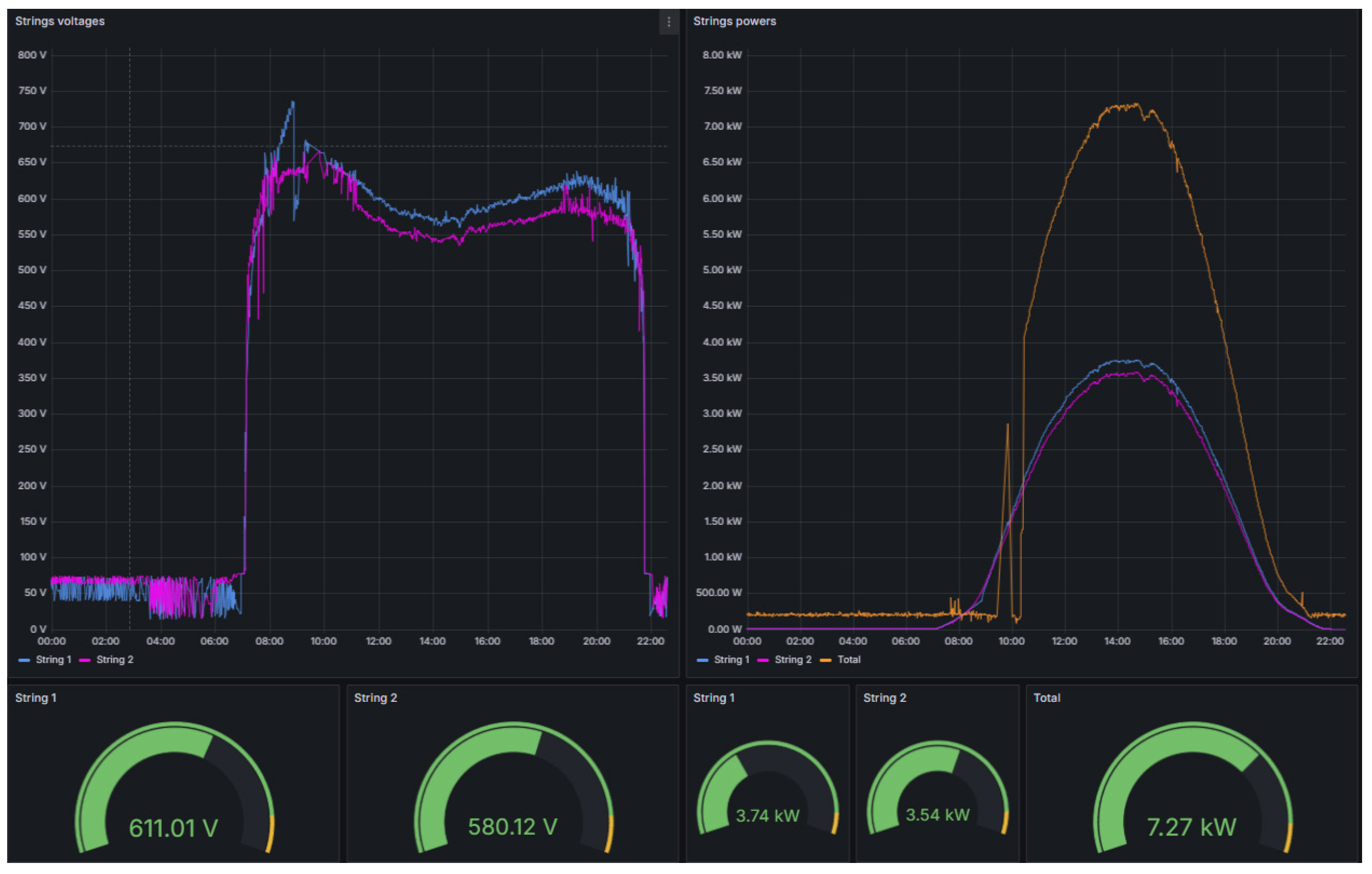
Task: Open Total power gauge panel title
Action: pyautogui.click(x=1046, y=697)
